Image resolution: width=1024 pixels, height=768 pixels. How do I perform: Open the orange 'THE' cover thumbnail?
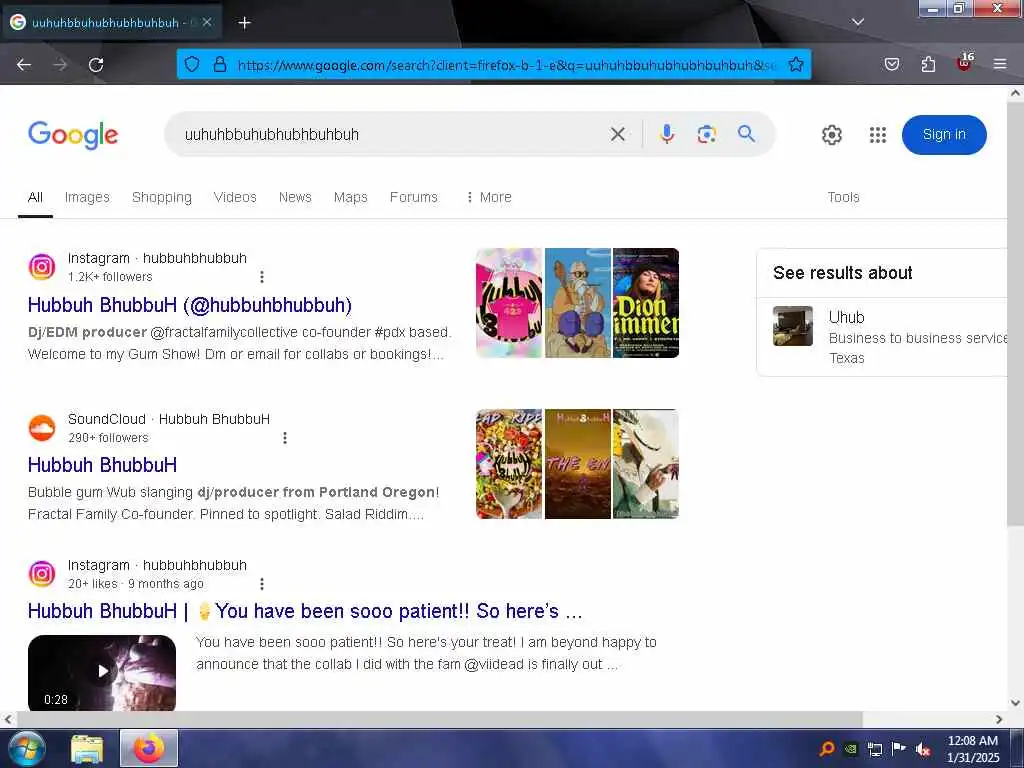tap(578, 464)
